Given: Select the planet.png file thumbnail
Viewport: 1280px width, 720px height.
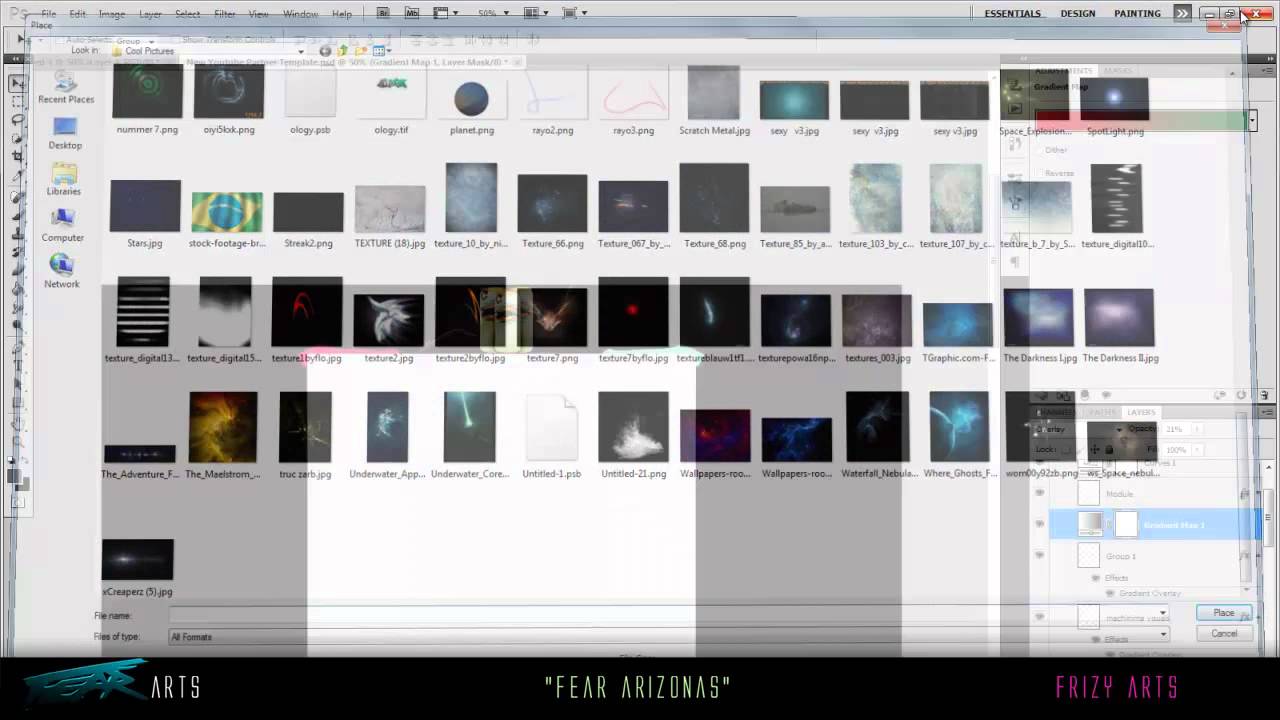Looking at the screenshot, I should tap(471, 101).
